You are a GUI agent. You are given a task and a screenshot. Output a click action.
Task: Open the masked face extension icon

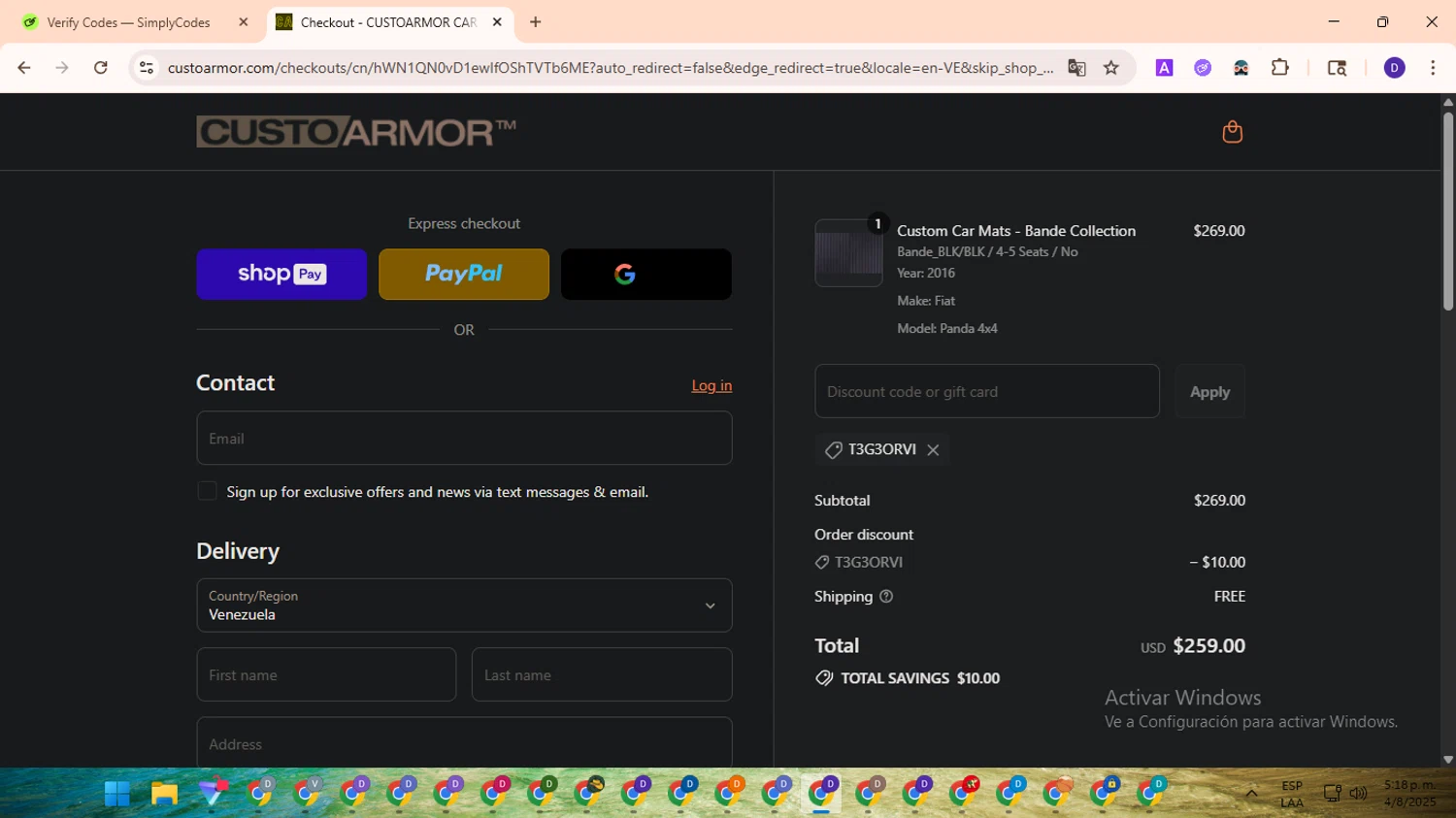[1241, 68]
